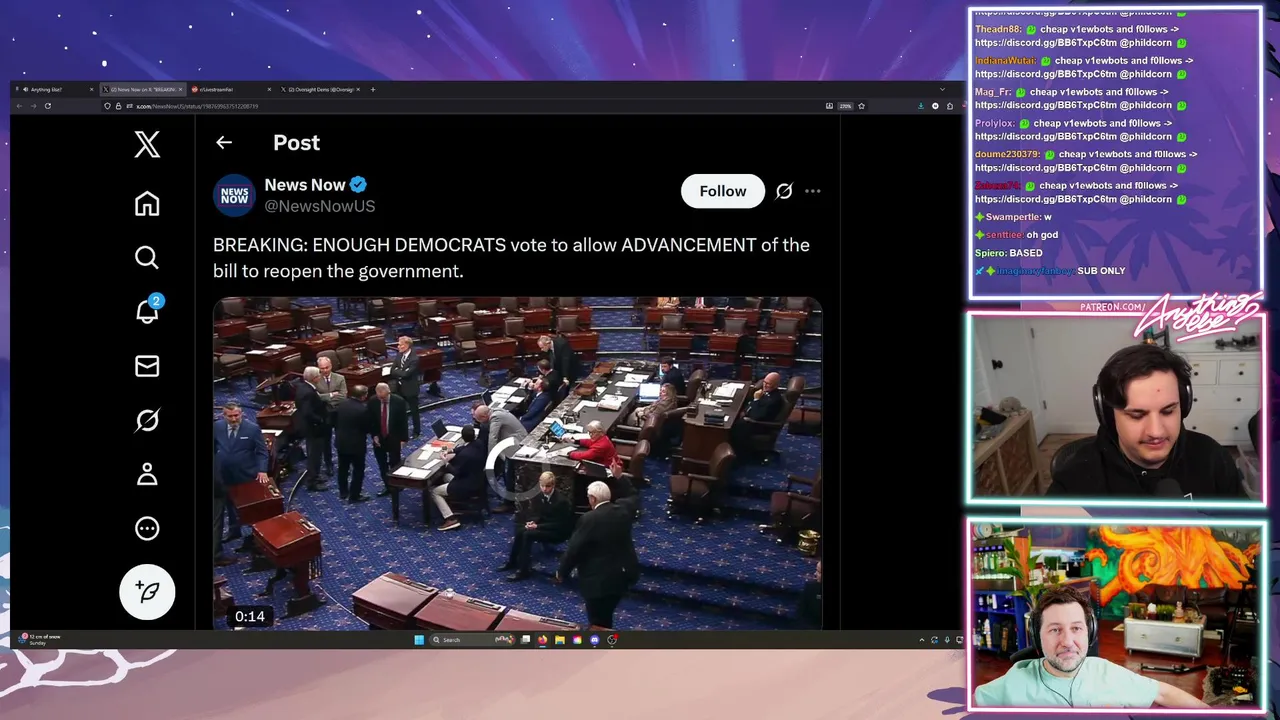Image resolution: width=1280 pixels, height=720 pixels.
Task: Click the @NewsNowUS handle
Action: [x=320, y=206]
